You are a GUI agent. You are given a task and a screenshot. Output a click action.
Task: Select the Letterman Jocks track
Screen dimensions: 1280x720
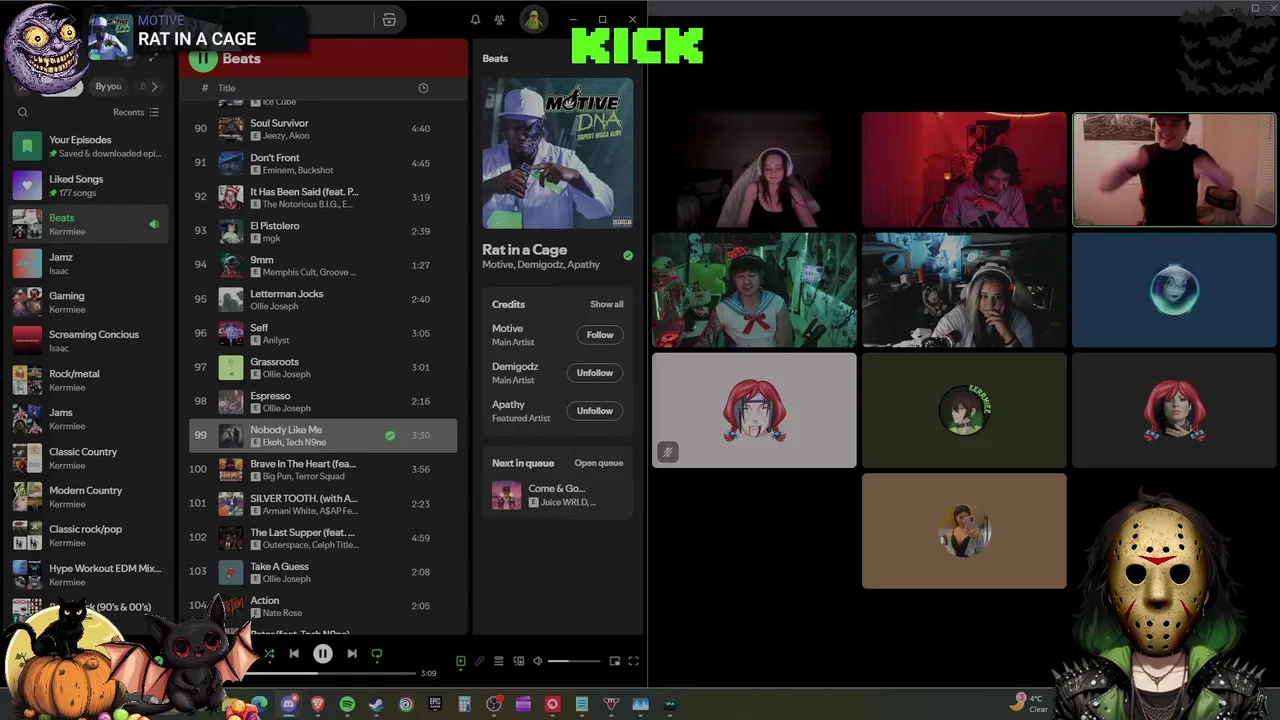[x=323, y=299]
